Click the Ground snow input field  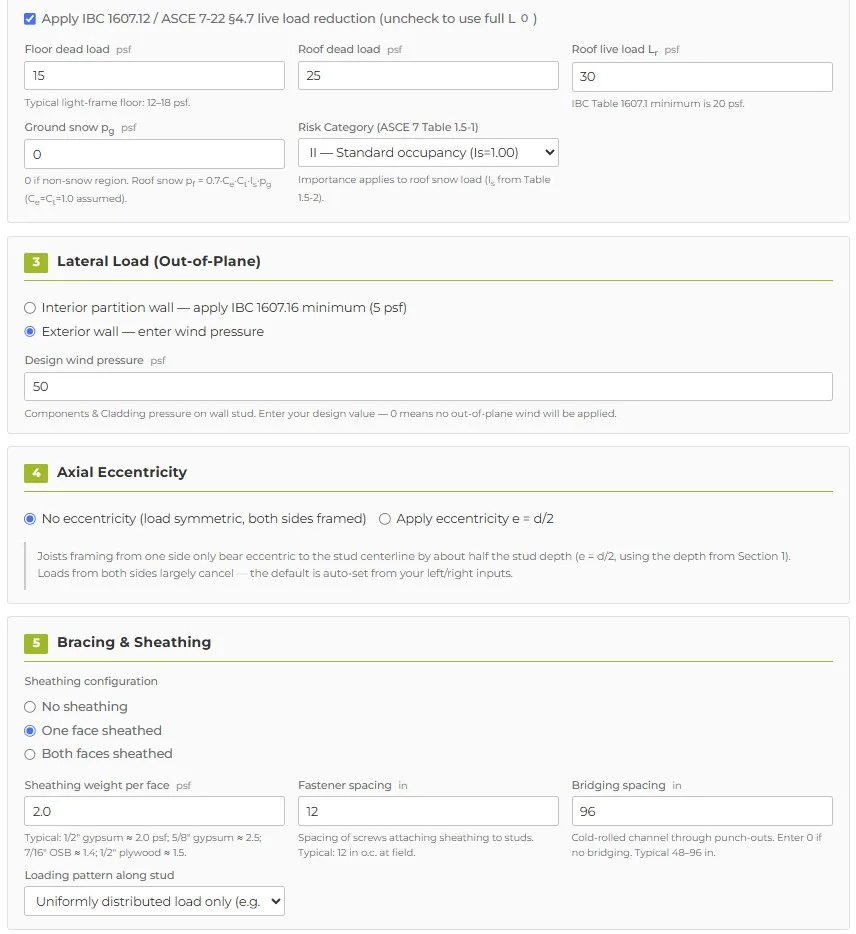tap(154, 154)
